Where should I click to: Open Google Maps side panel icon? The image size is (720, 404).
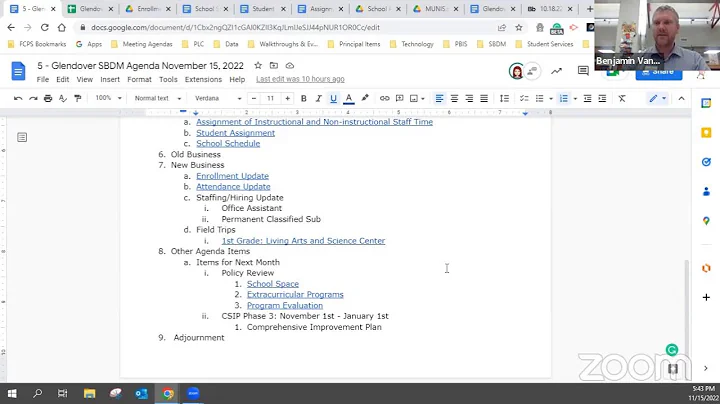click(706, 221)
